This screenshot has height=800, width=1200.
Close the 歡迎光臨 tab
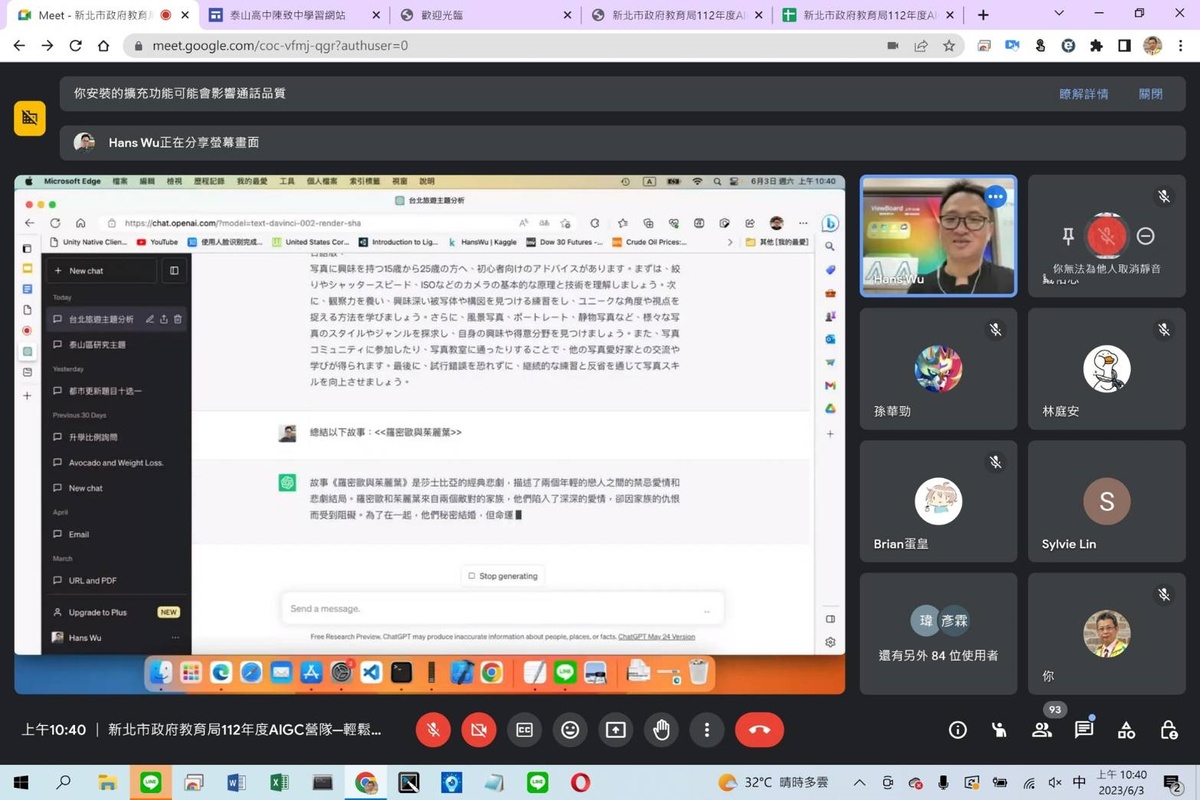(x=568, y=15)
